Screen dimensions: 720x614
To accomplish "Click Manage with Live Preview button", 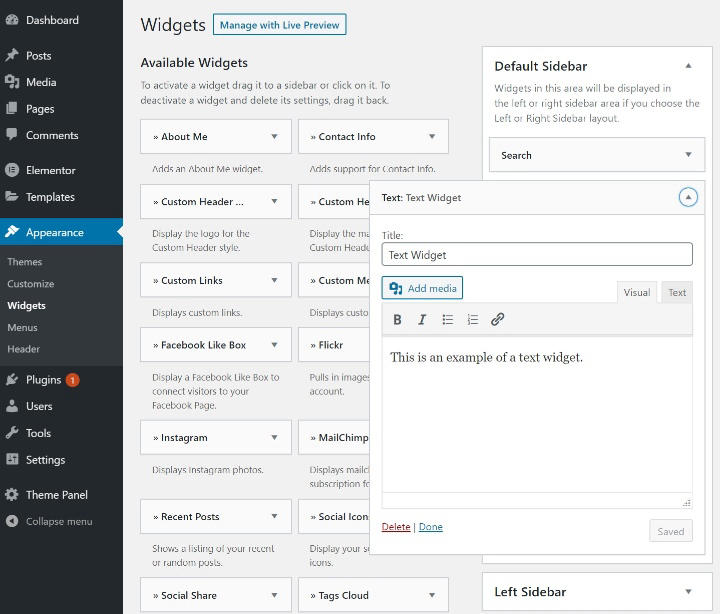I will point(279,25).
